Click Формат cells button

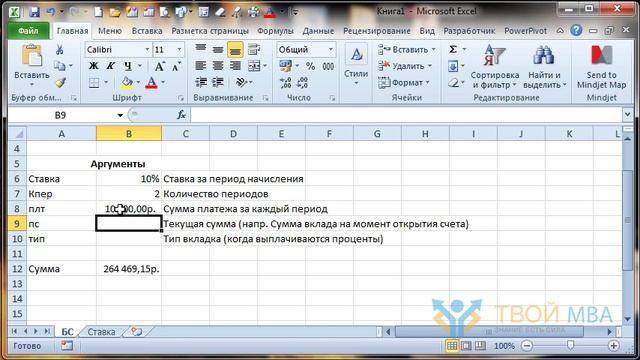click(404, 83)
